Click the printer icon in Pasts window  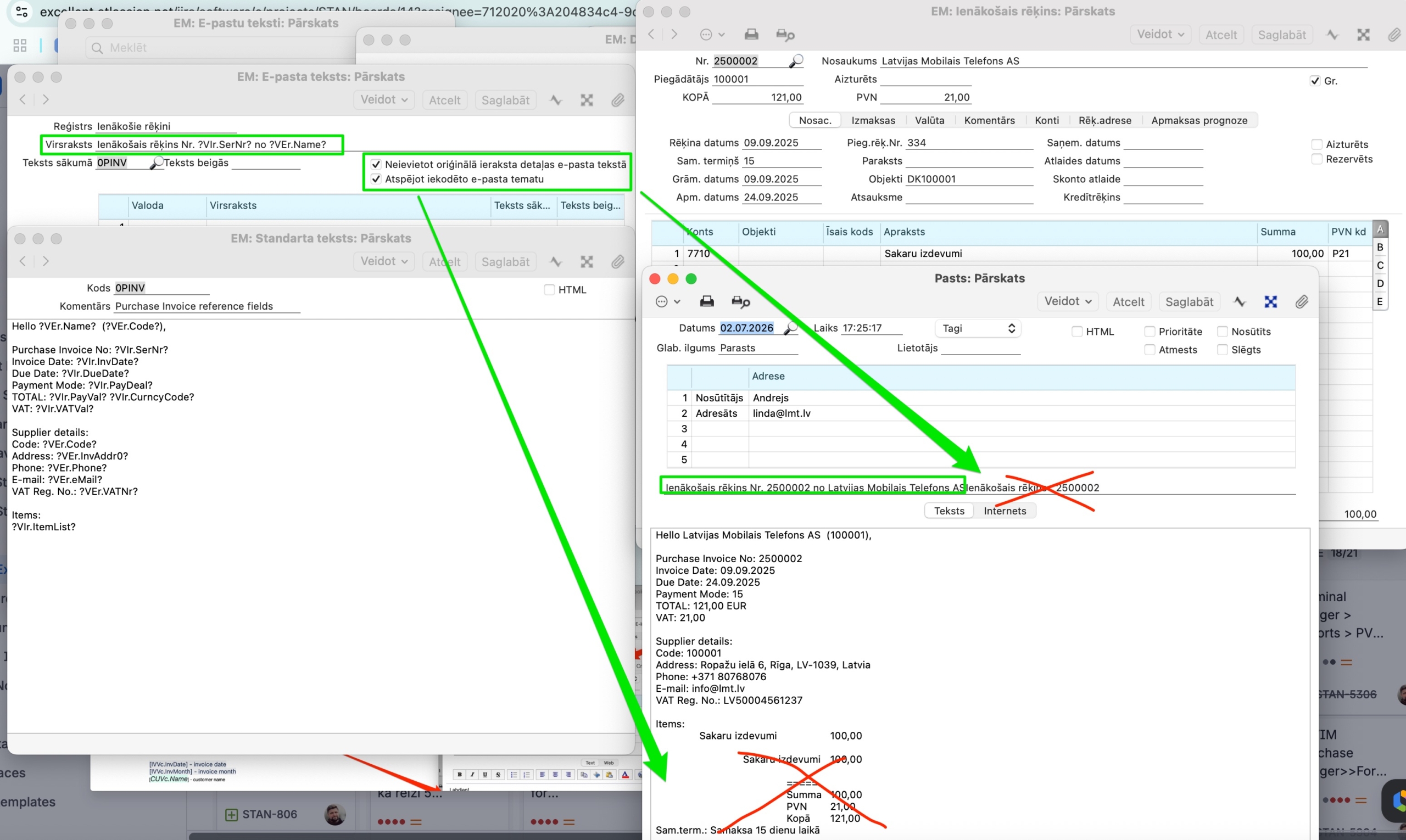coord(707,301)
